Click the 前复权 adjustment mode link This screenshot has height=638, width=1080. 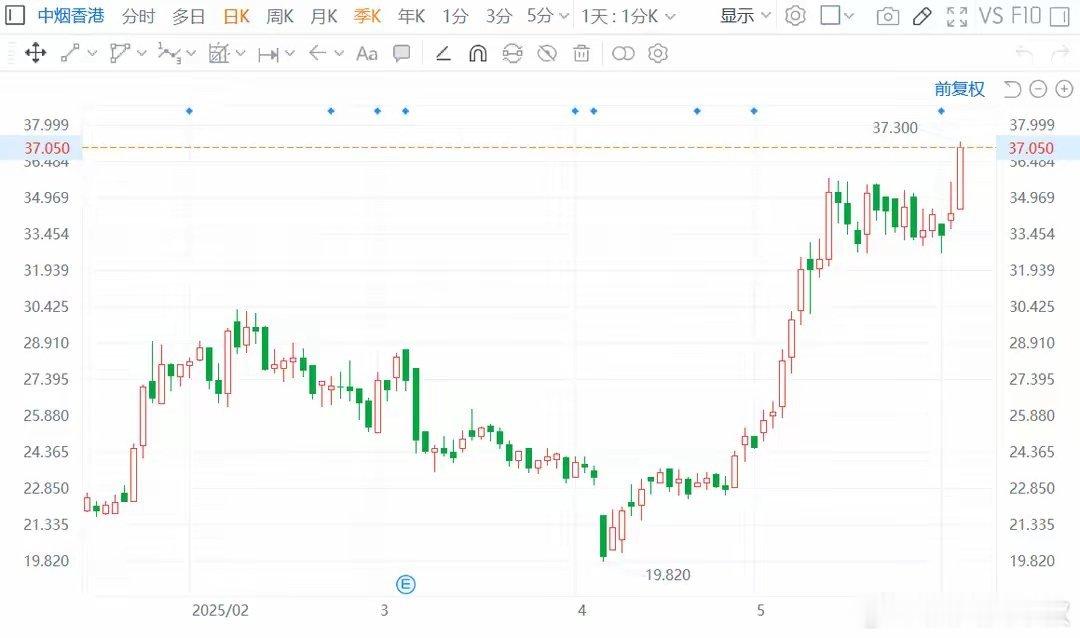(x=959, y=89)
